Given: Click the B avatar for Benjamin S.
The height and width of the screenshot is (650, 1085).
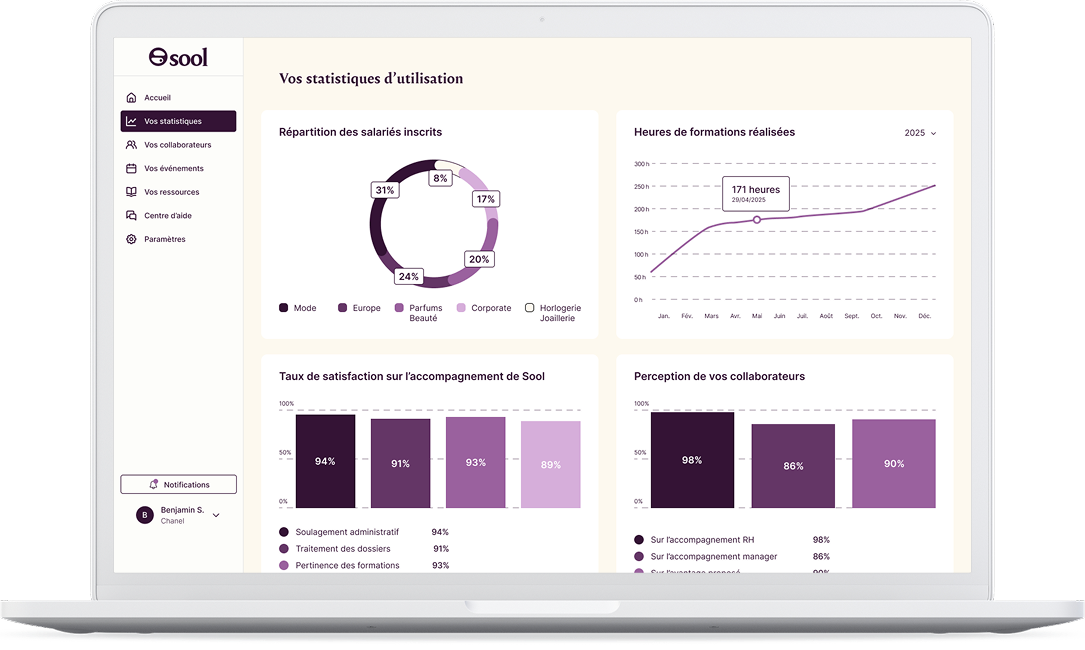Looking at the screenshot, I should 145,515.
